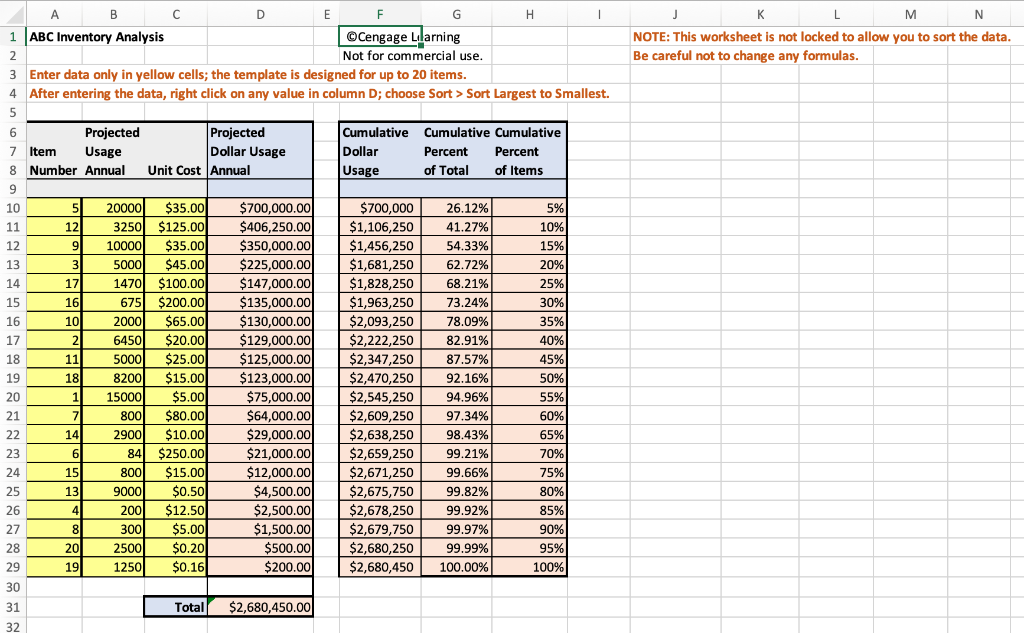Click the 'Not for commercial use.' cell

tap(413, 56)
